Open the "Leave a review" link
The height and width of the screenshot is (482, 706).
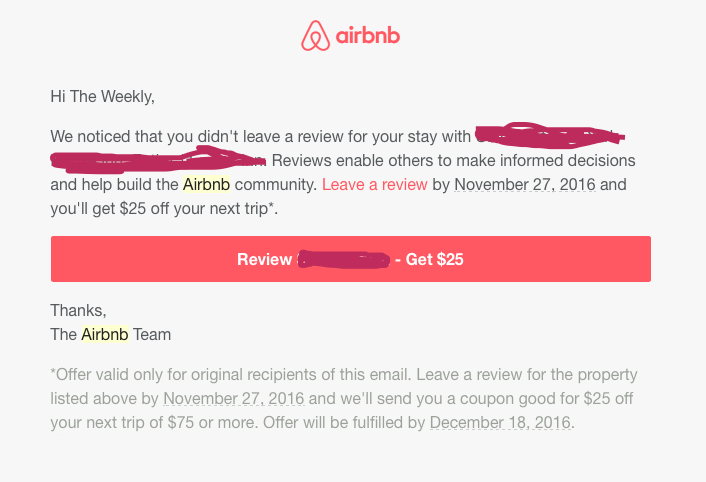pos(375,184)
